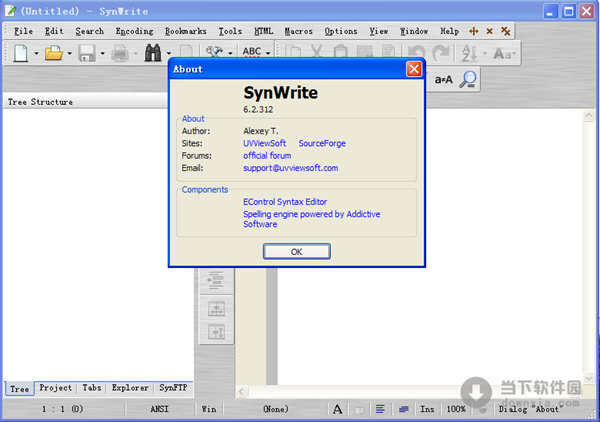This screenshot has width=600, height=422.
Task: Click the orange split-view icon in menu bar
Action: [474, 31]
